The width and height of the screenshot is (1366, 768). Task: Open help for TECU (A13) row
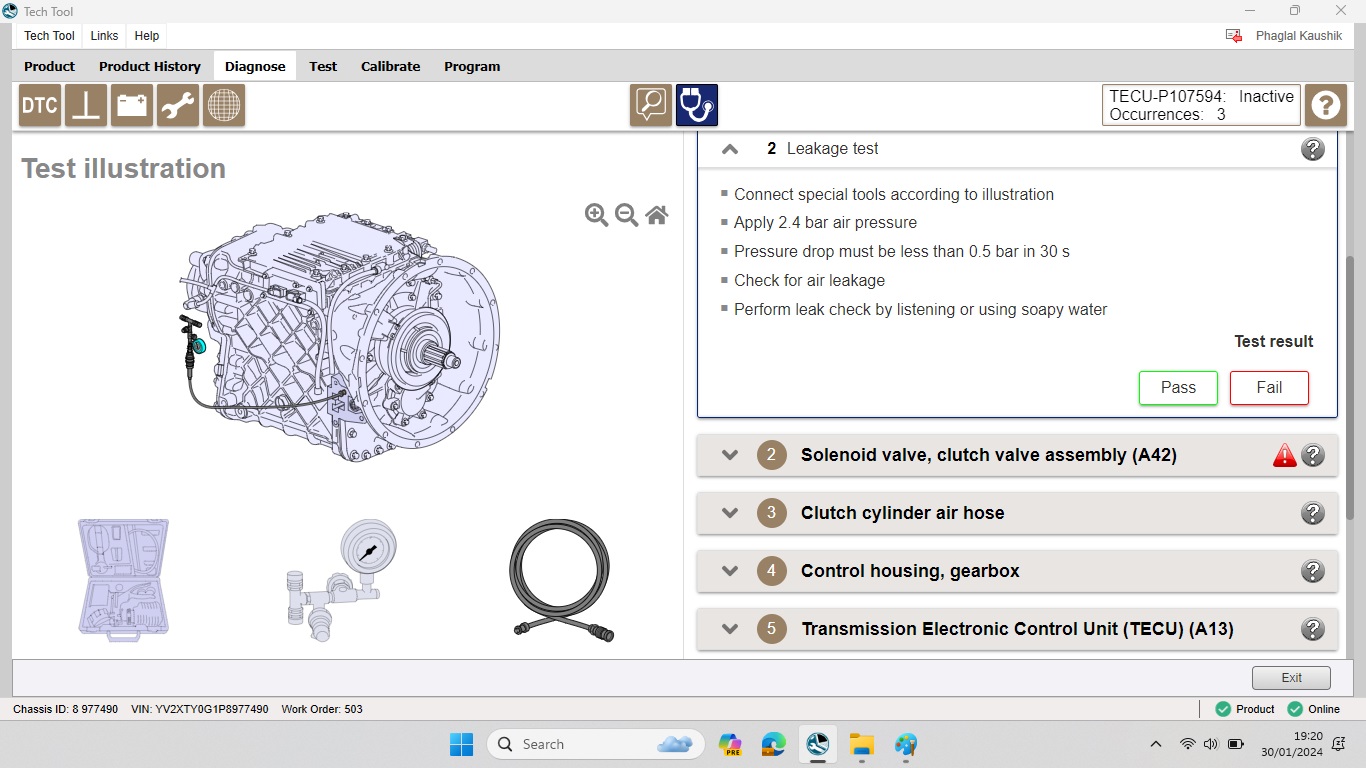(1313, 629)
